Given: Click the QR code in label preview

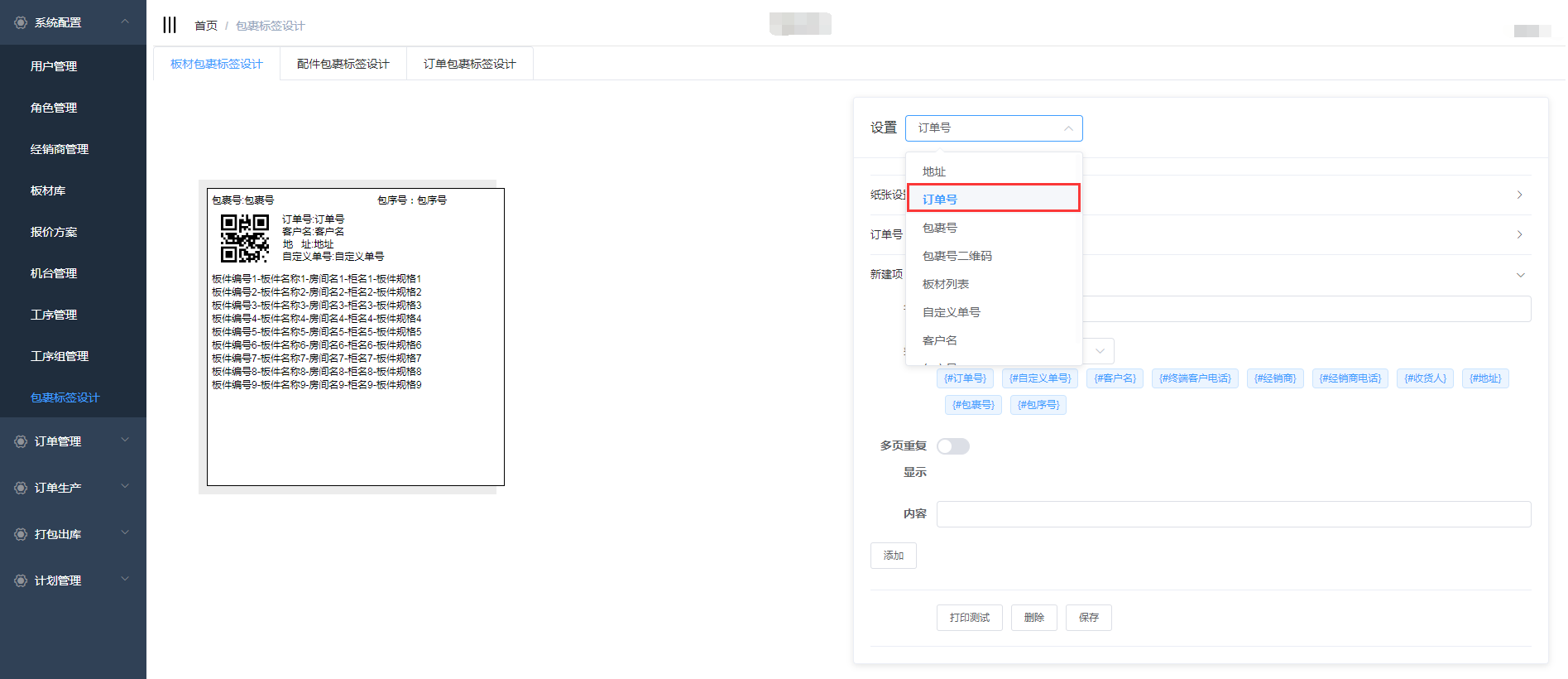Looking at the screenshot, I should point(244,238).
